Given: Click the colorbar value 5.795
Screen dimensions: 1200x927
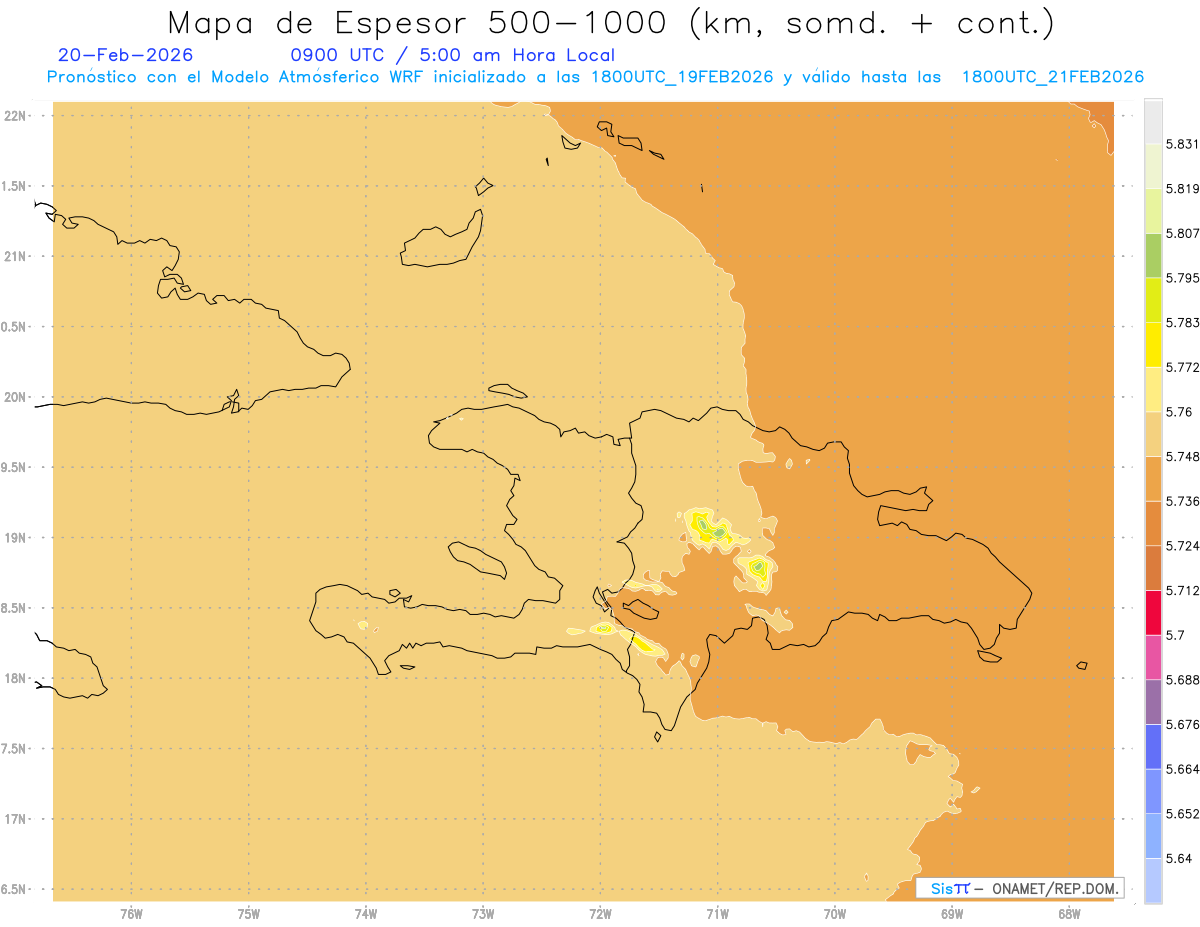Looking at the screenshot, I should (x=1183, y=278).
